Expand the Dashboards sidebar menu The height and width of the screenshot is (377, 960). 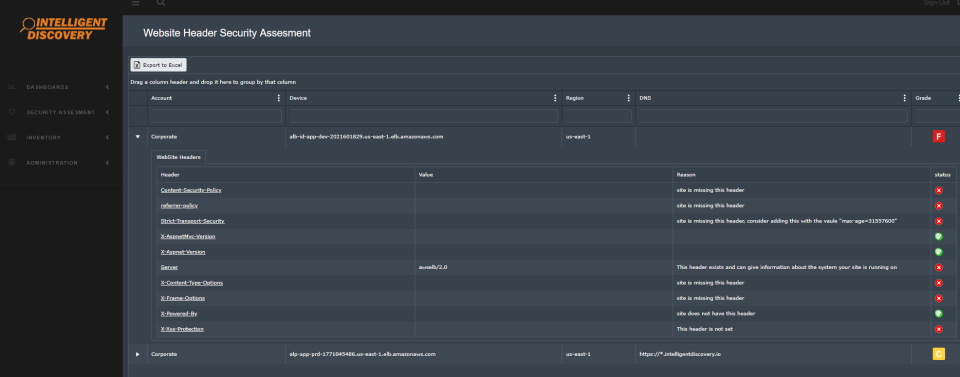59,87
